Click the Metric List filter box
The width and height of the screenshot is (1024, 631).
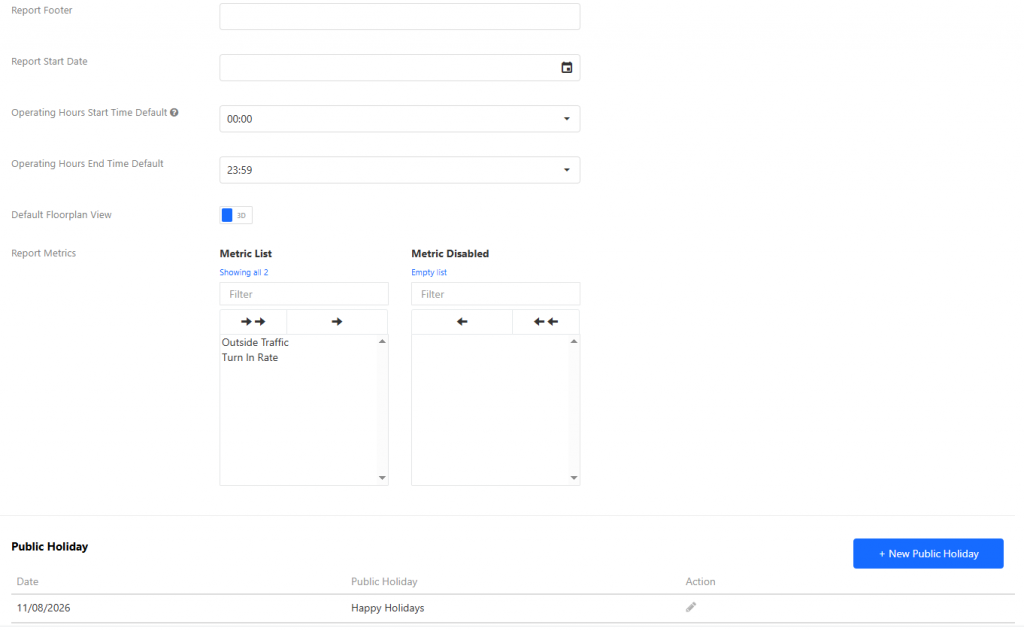coord(304,294)
